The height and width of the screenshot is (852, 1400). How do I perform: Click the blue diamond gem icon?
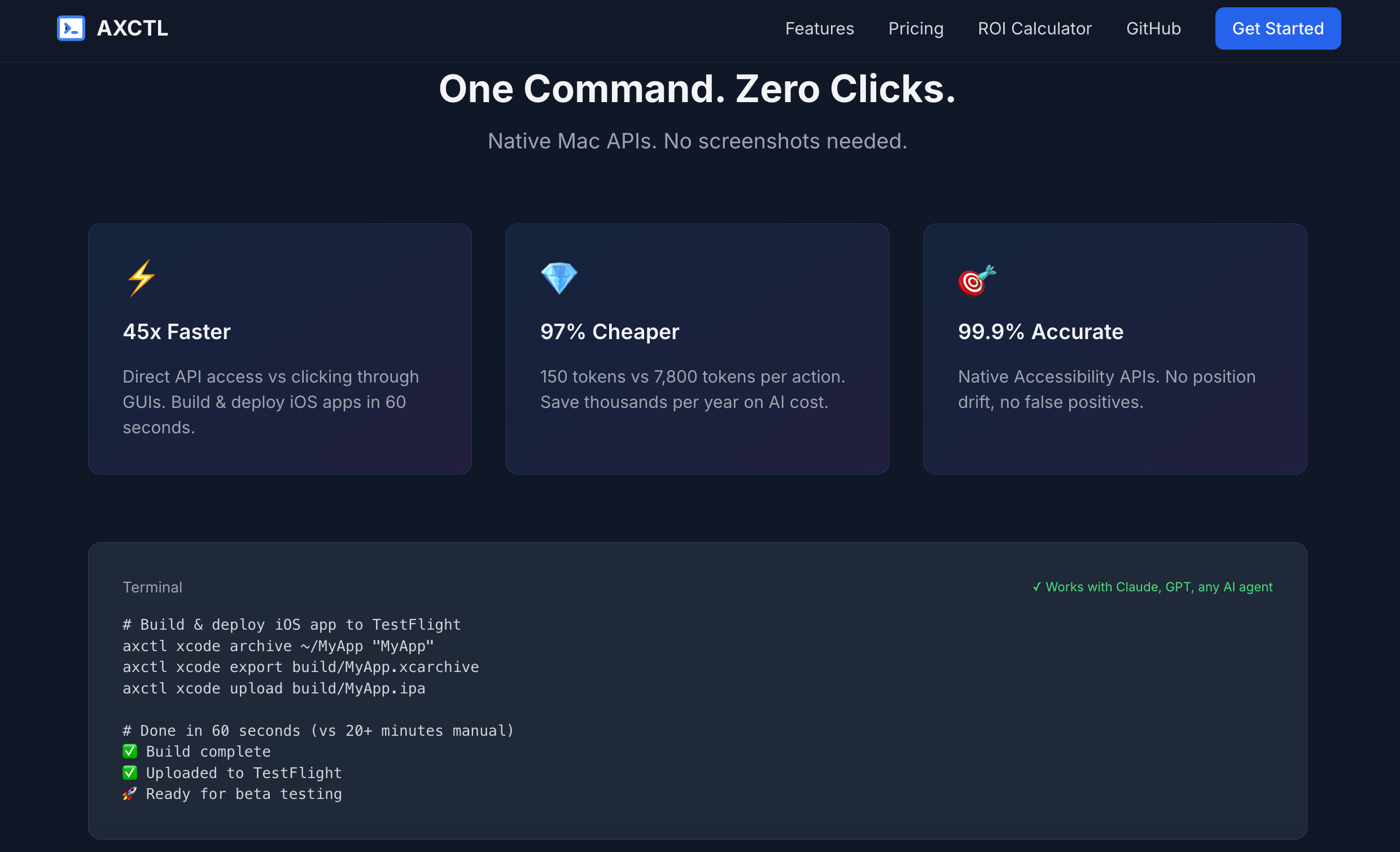pyautogui.click(x=559, y=278)
